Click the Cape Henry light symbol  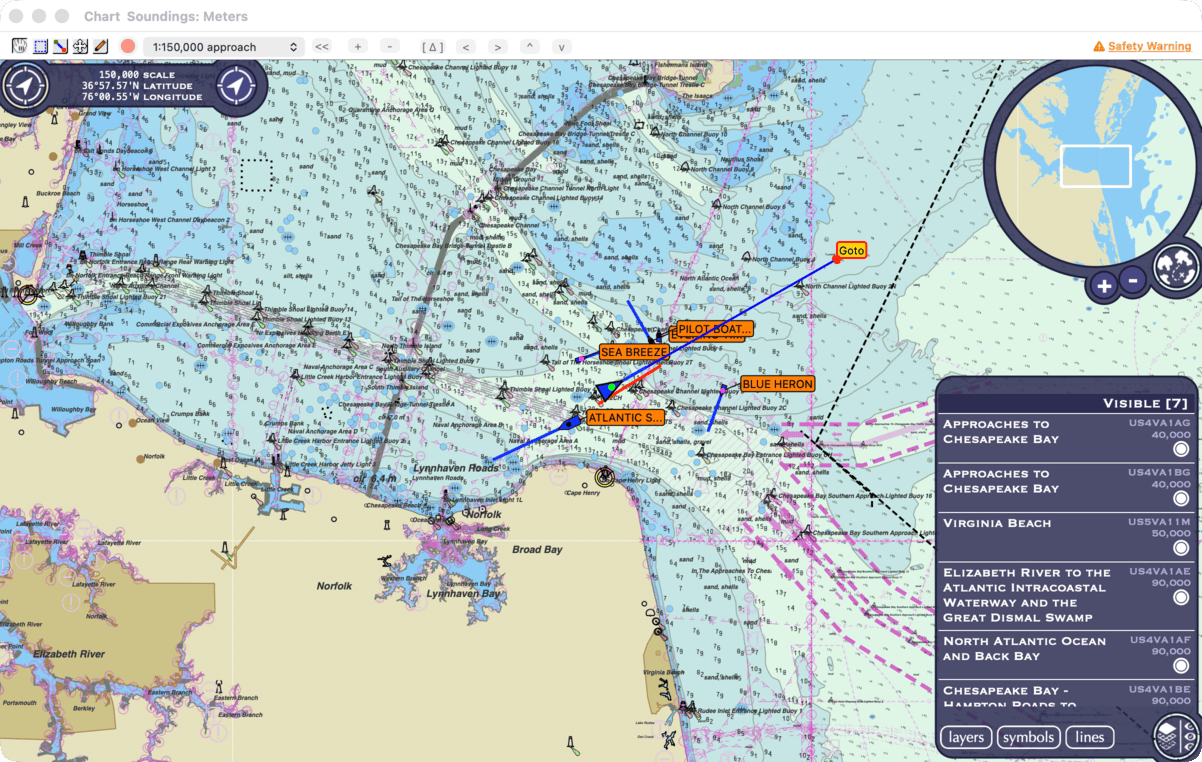click(x=603, y=477)
